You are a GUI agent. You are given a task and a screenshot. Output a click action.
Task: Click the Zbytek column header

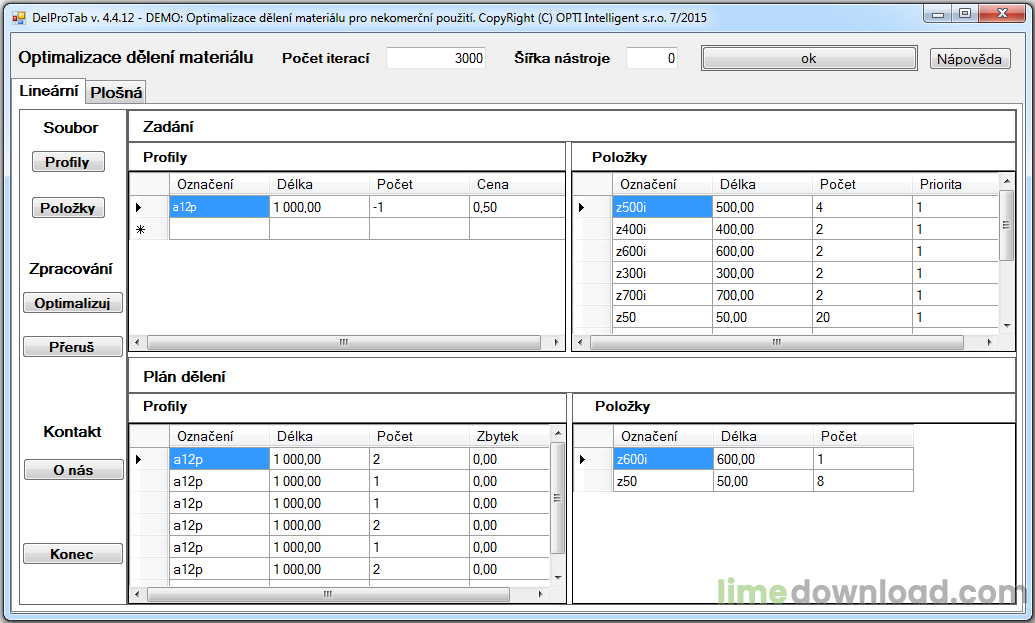508,436
